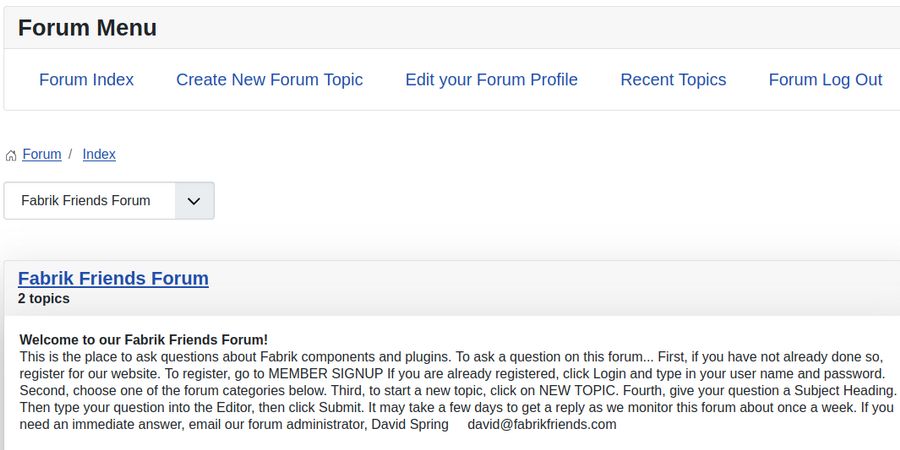Click the slash separator in the breadcrumb
The height and width of the screenshot is (450, 900).
(71, 154)
